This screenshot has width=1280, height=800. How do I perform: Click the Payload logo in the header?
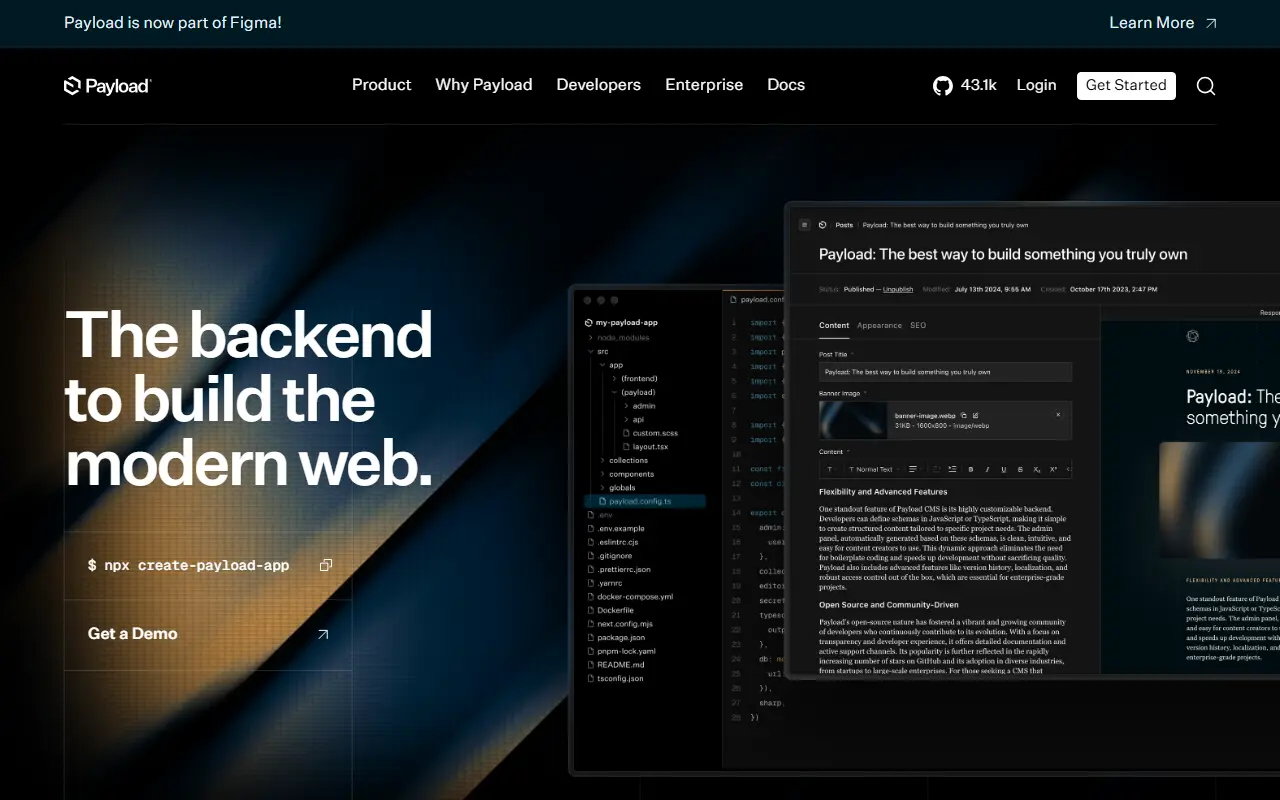[107, 86]
